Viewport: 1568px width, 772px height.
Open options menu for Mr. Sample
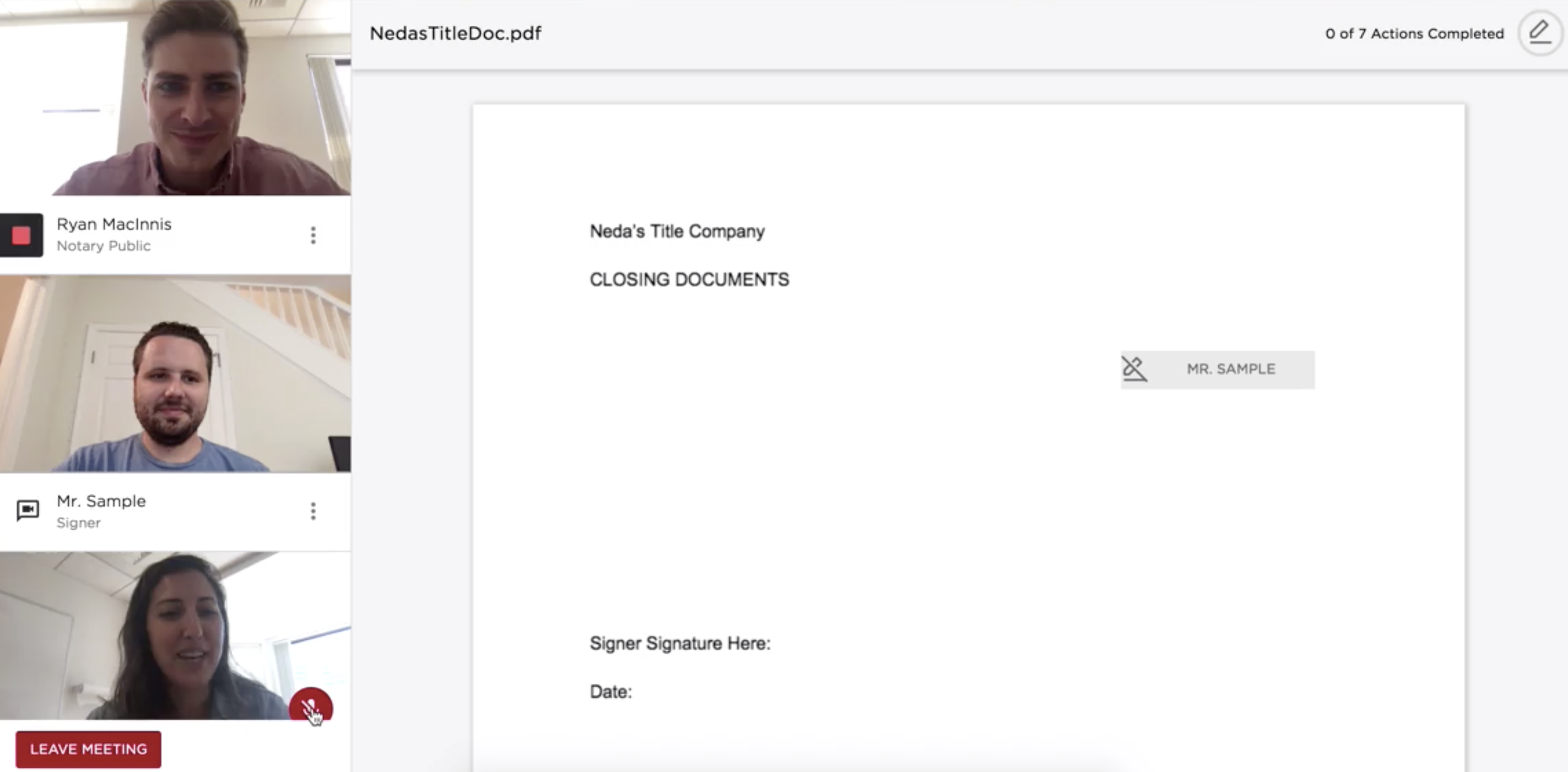pos(313,511)
